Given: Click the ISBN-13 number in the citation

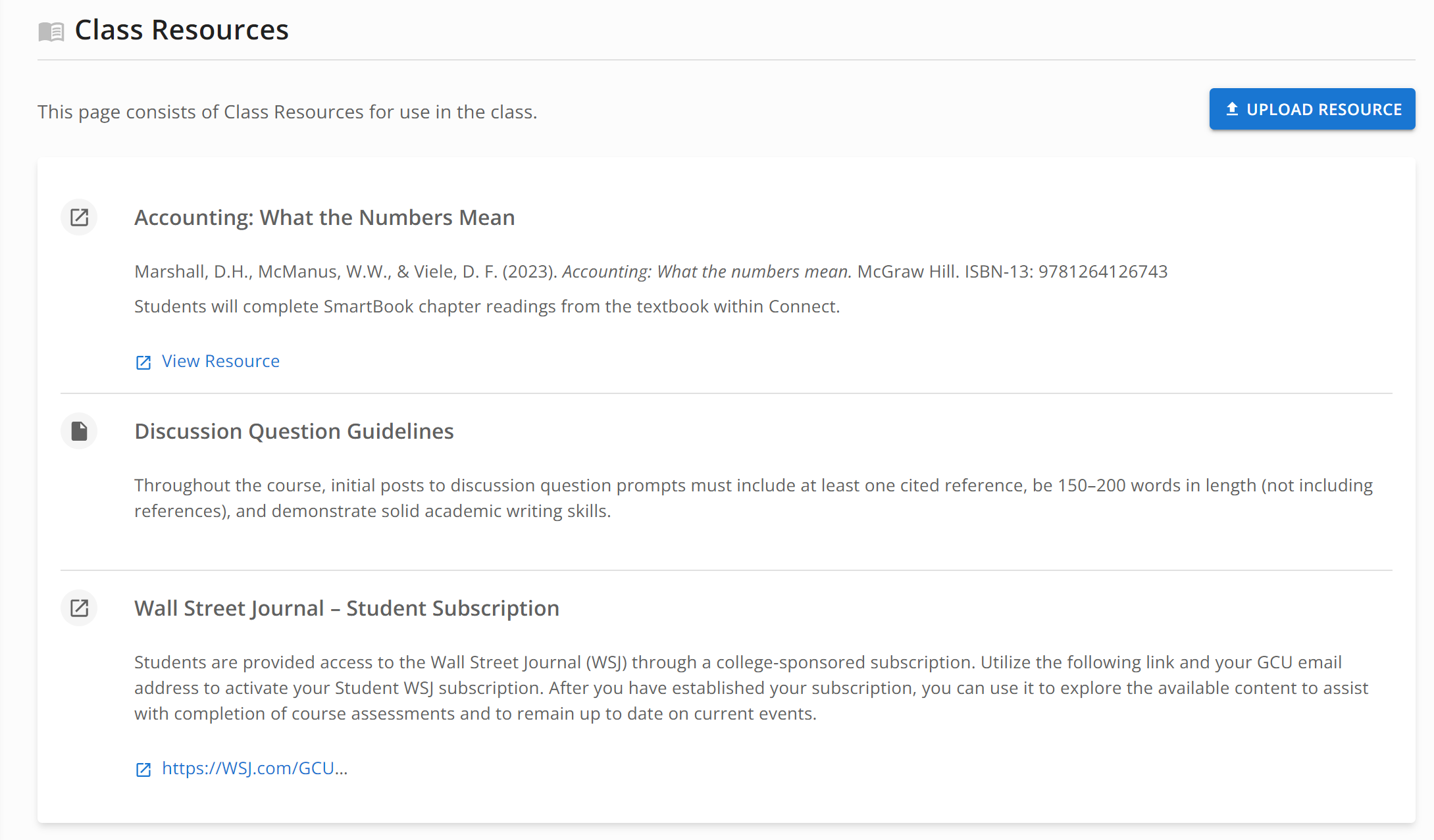Looking at the screenshot, I should coord(1103,272).
